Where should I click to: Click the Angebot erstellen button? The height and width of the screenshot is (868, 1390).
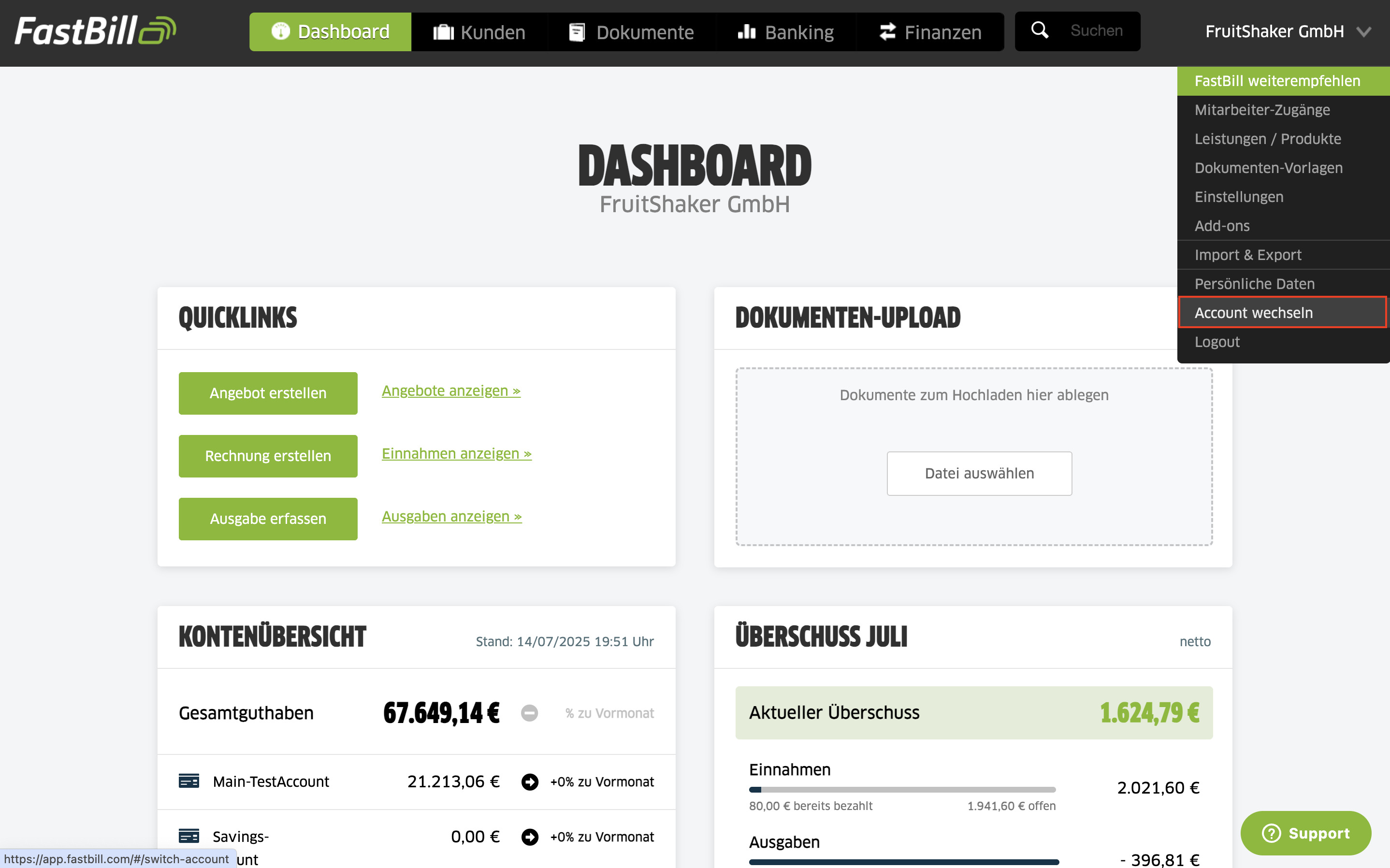(x=268, y=393)
